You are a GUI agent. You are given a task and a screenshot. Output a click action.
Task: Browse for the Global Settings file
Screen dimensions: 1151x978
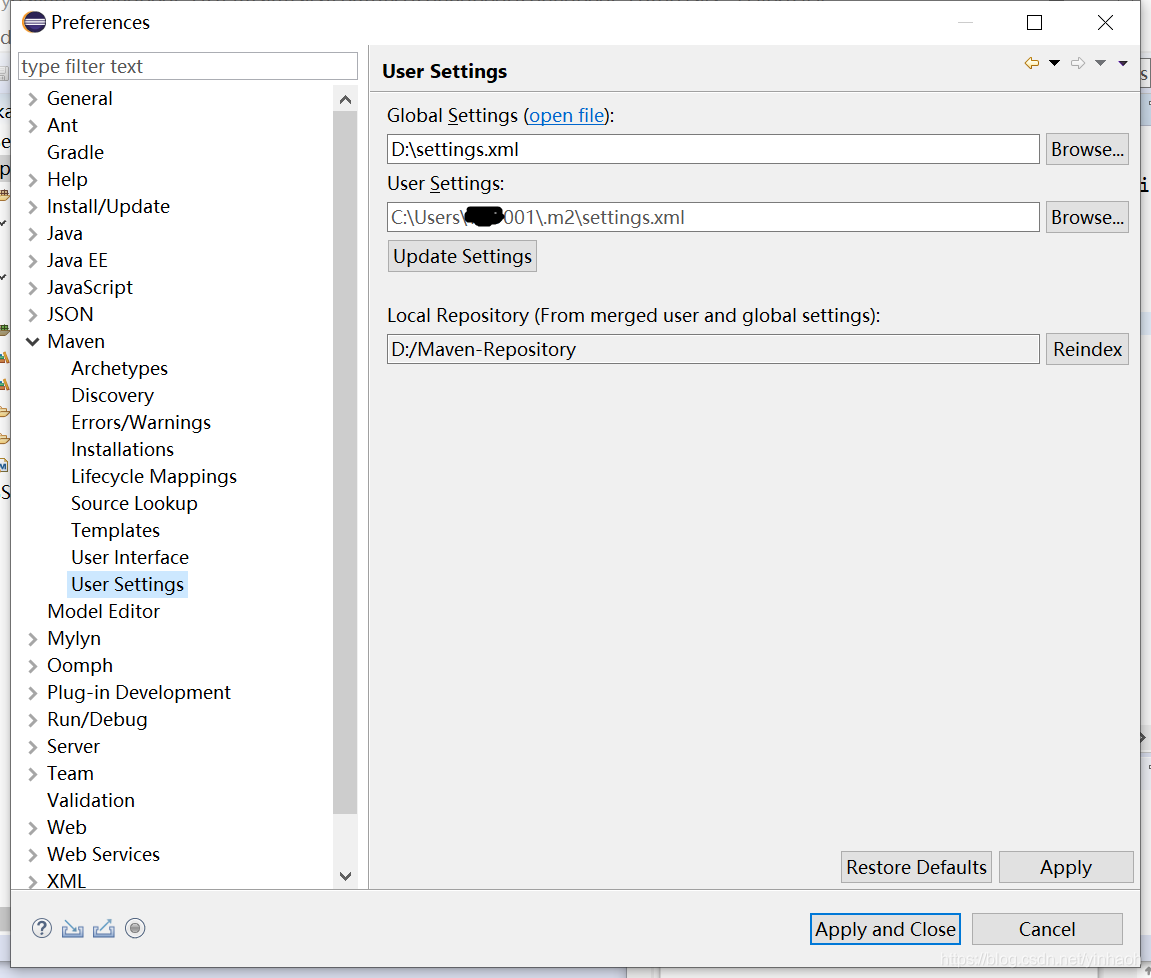coord(1087,150)
